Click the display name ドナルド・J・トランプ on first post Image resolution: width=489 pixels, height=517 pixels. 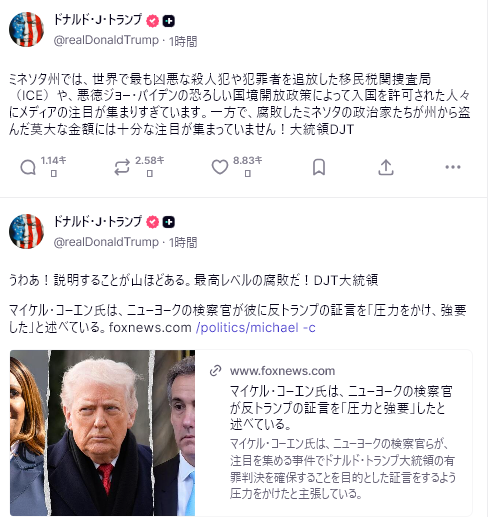98,20
